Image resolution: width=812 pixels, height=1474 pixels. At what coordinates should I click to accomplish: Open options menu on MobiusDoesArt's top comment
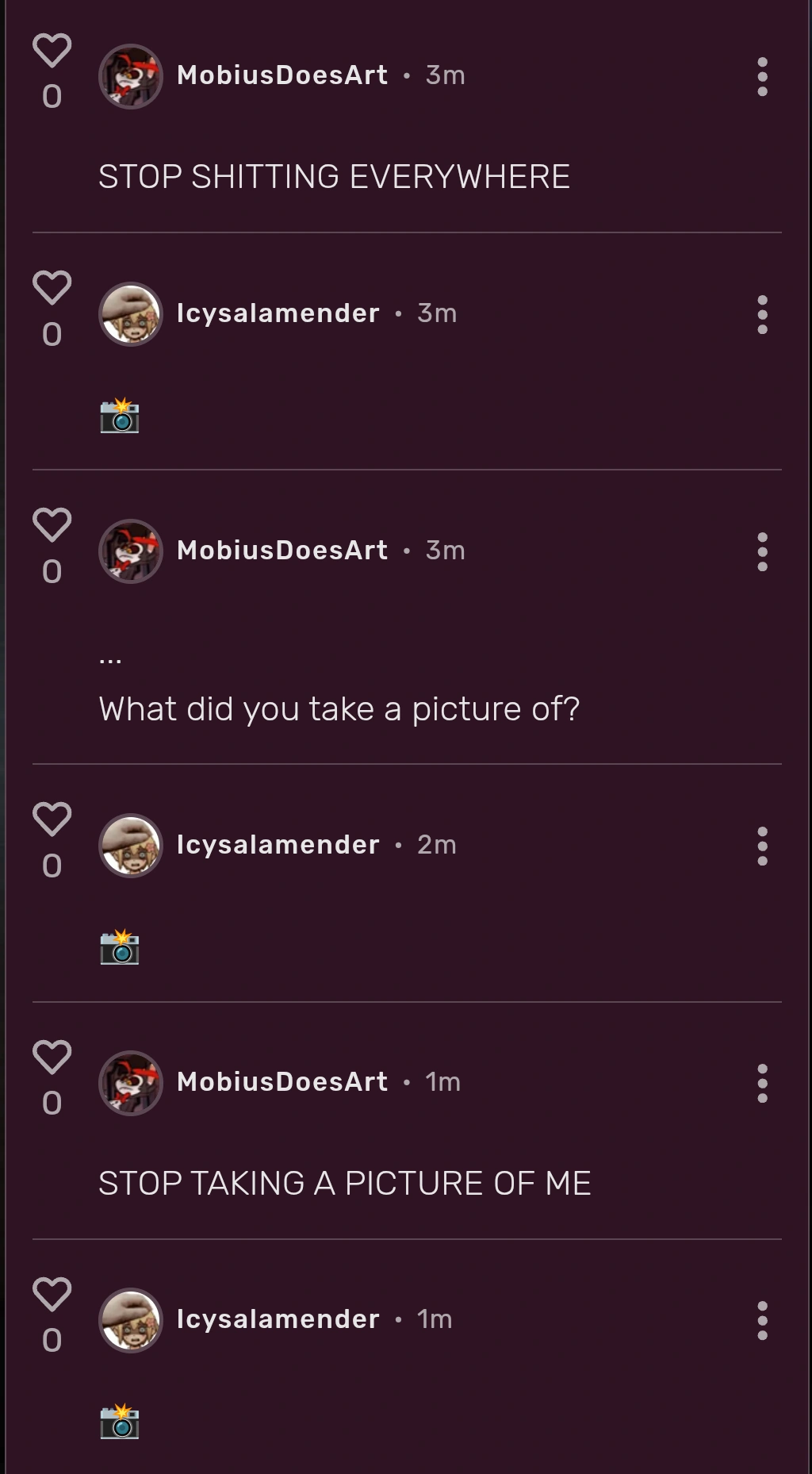point(762,76)
